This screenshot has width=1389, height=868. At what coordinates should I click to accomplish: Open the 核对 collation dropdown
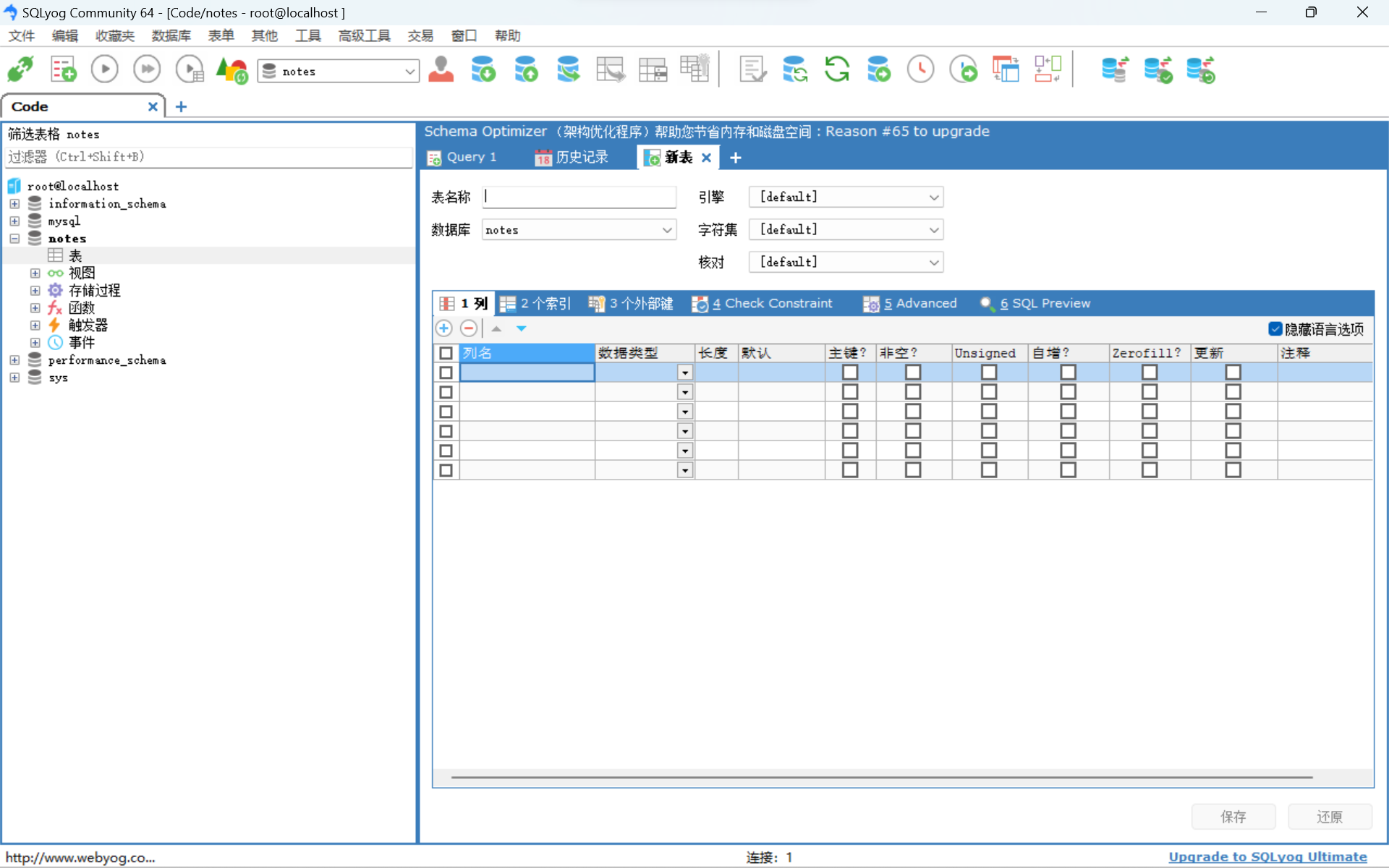coord(846,262)
